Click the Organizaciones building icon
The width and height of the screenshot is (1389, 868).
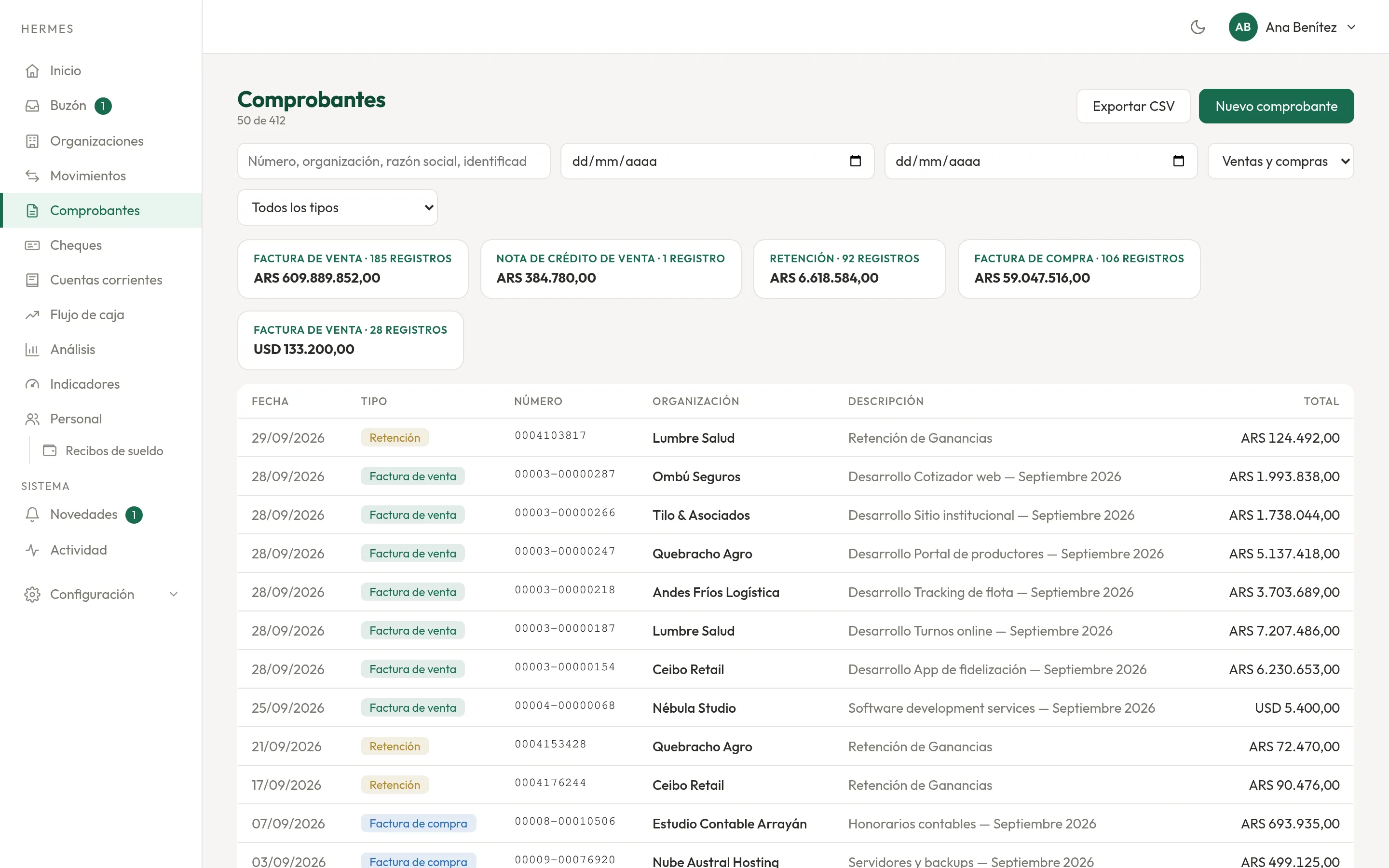(x=32, y=141)
